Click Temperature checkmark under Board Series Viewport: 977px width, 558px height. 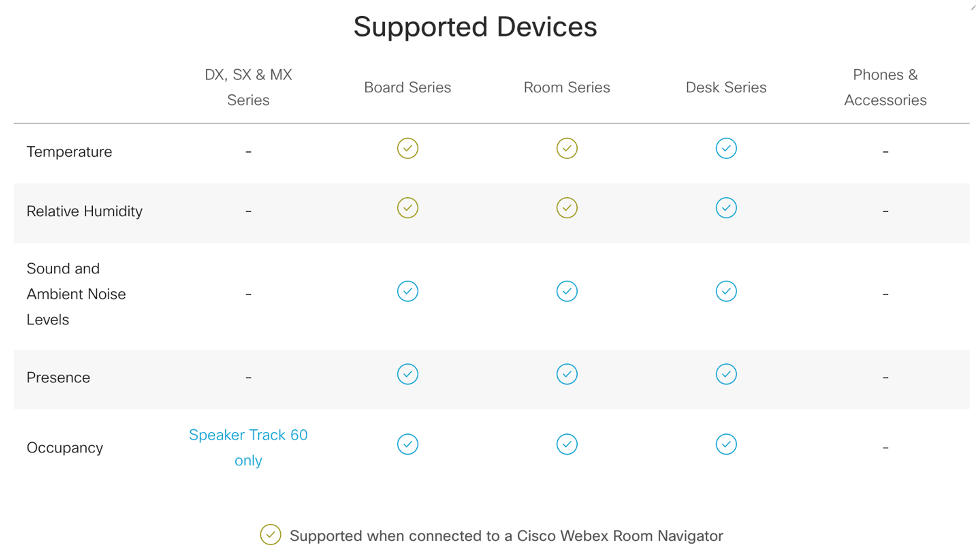[x=407, y=149]
